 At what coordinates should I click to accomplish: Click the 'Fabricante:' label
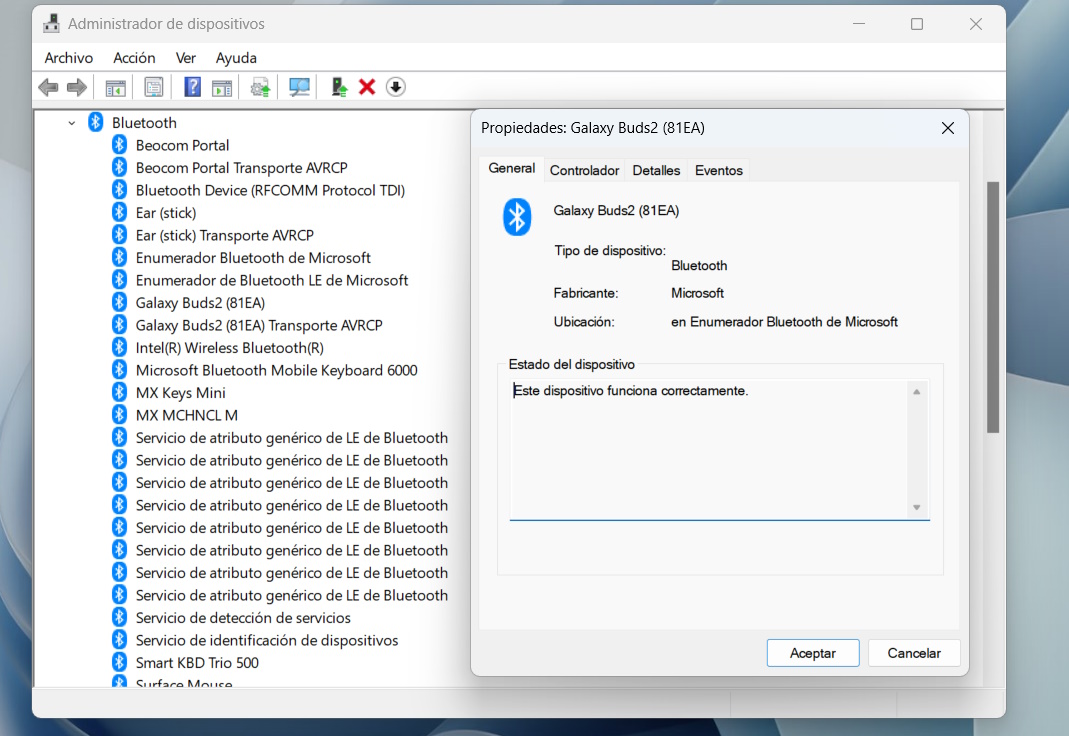[x=586, y=293]
